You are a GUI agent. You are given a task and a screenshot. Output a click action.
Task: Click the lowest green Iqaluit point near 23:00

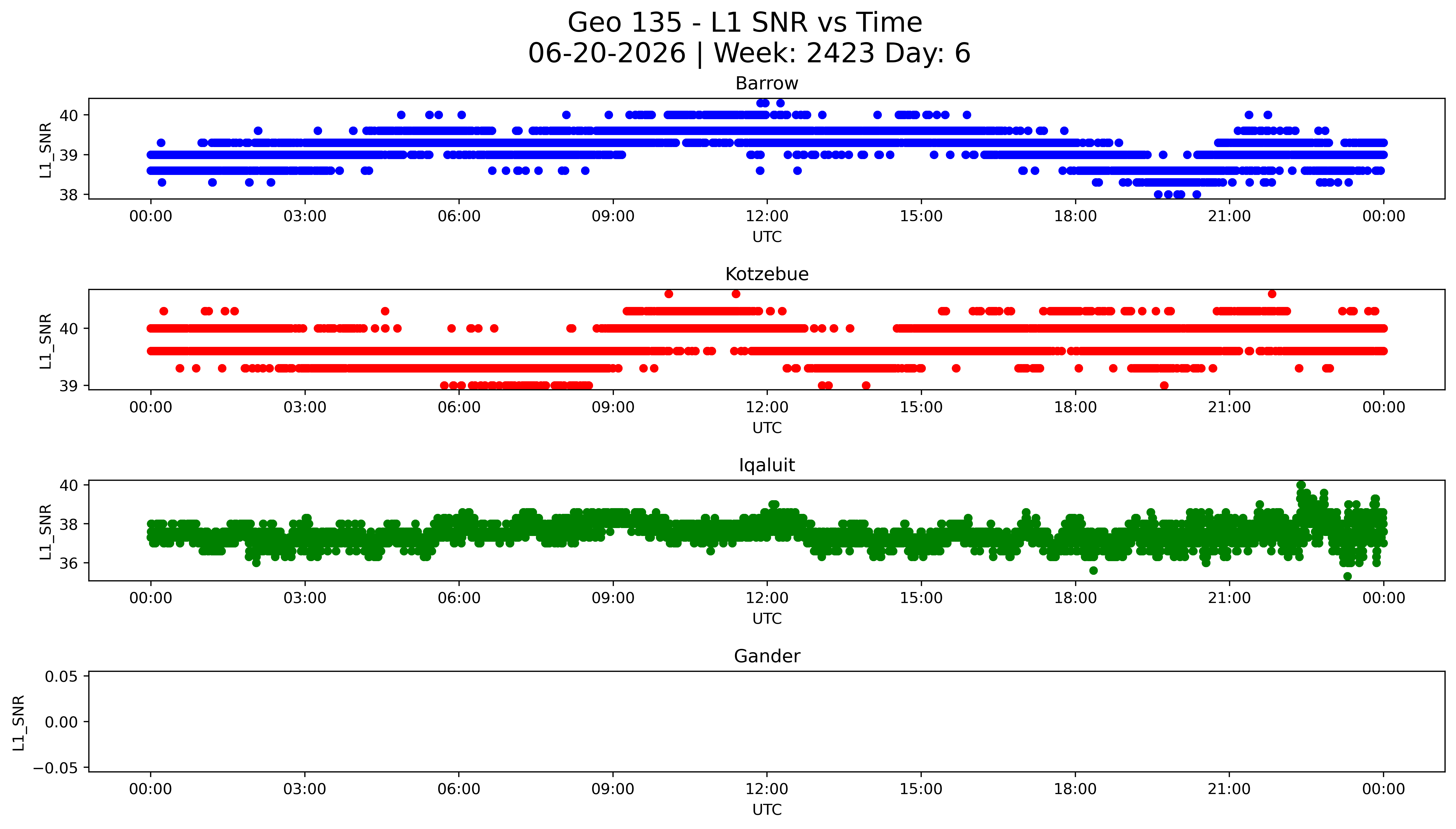pos(1347,576)
